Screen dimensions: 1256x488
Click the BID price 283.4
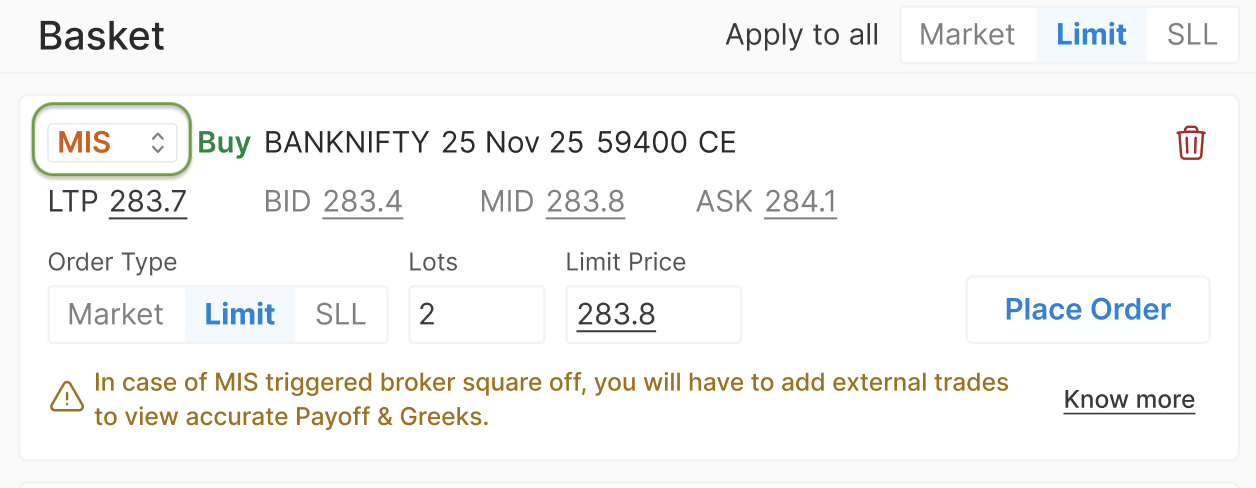(x=362, y=202)
